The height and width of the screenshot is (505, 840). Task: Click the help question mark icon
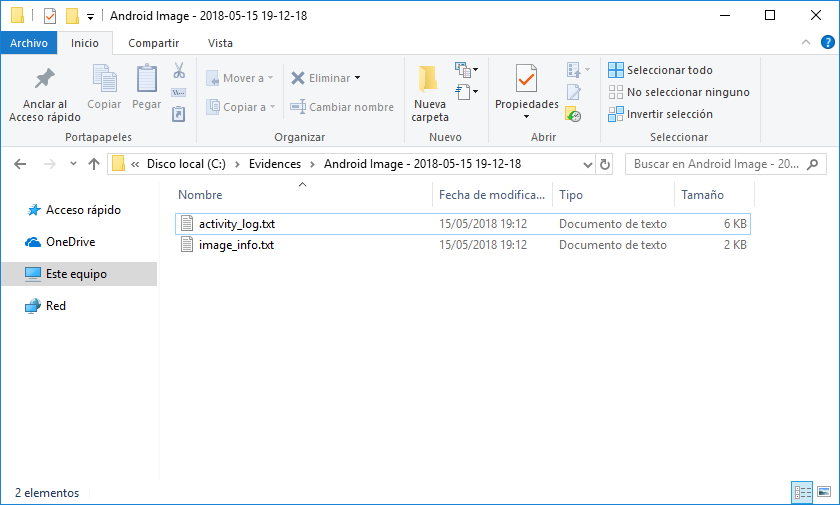(827, 43)
